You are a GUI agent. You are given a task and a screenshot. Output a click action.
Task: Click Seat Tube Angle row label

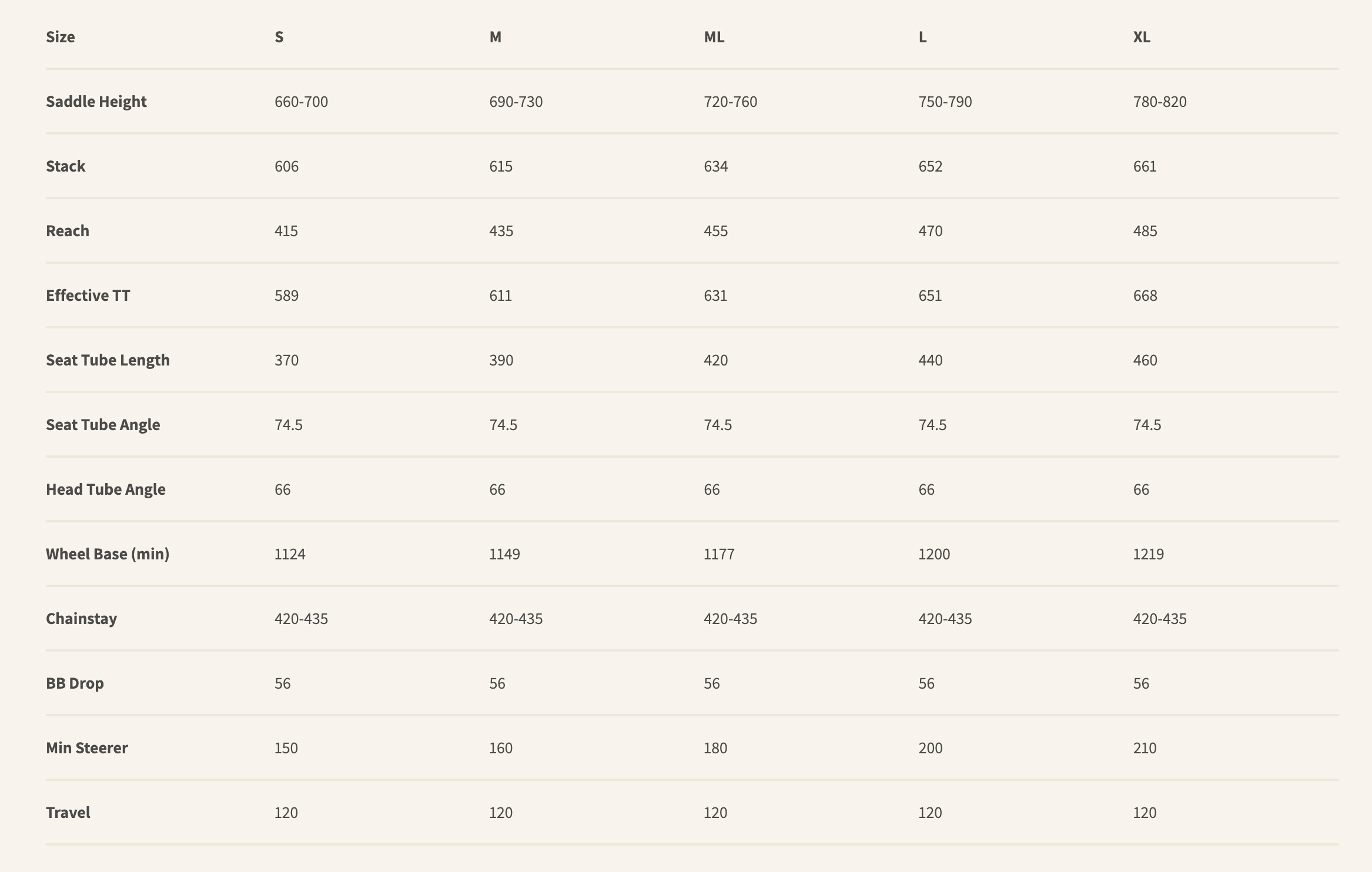click(x=103, y=425)
